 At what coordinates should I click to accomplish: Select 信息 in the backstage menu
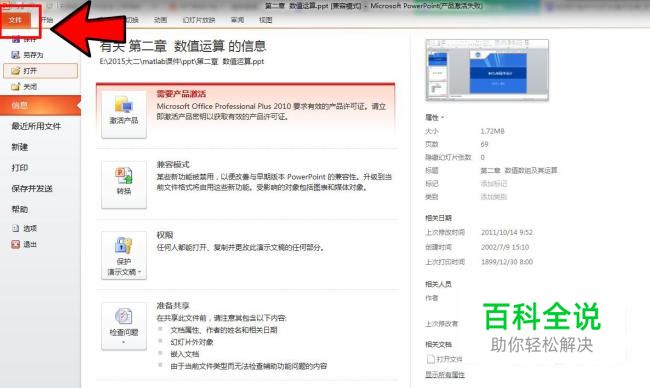[40, 105]
